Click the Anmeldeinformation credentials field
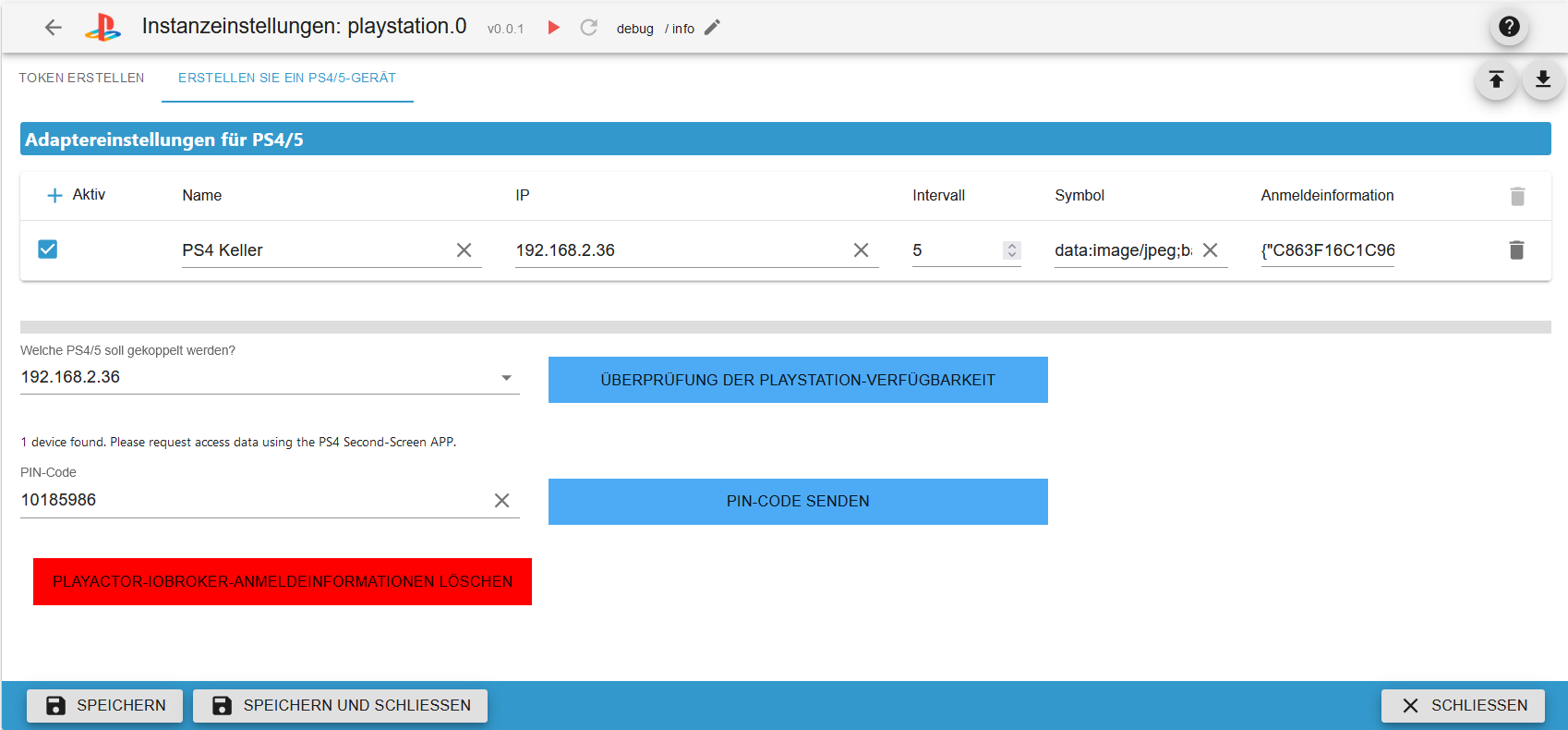 (1328, 250)
